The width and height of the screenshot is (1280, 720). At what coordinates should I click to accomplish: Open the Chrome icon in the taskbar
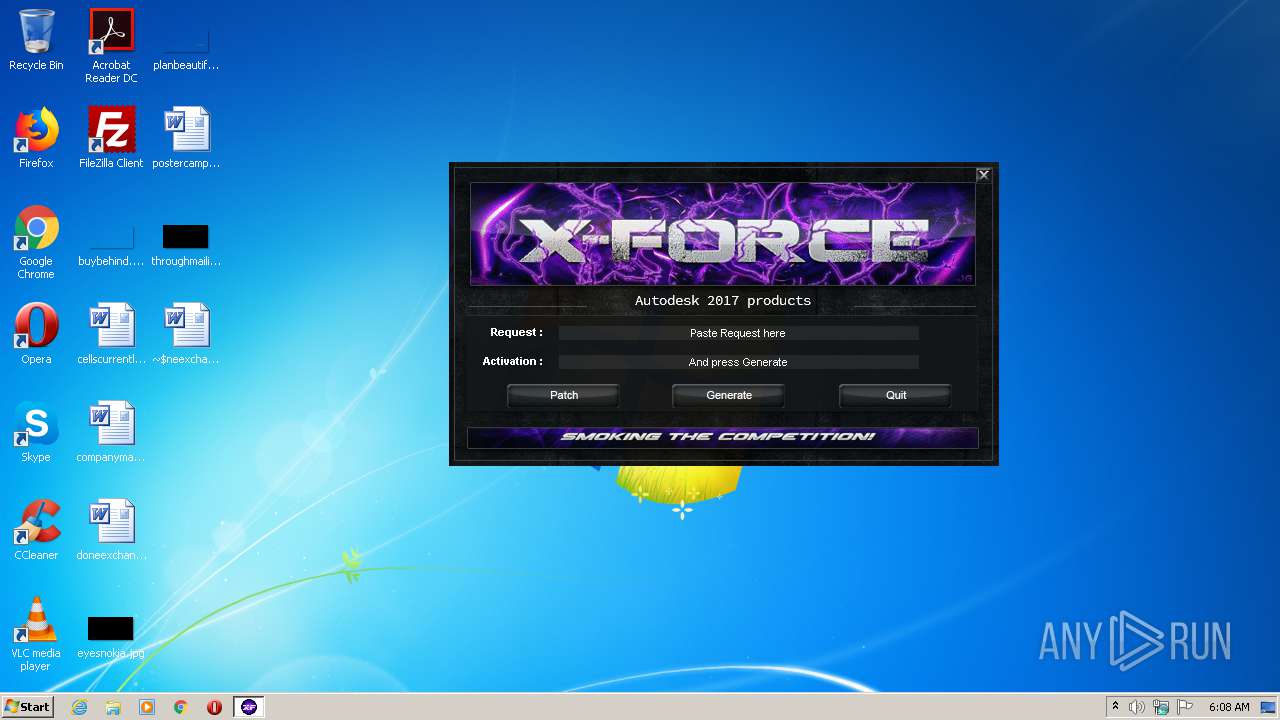click(x=181, y=707)
